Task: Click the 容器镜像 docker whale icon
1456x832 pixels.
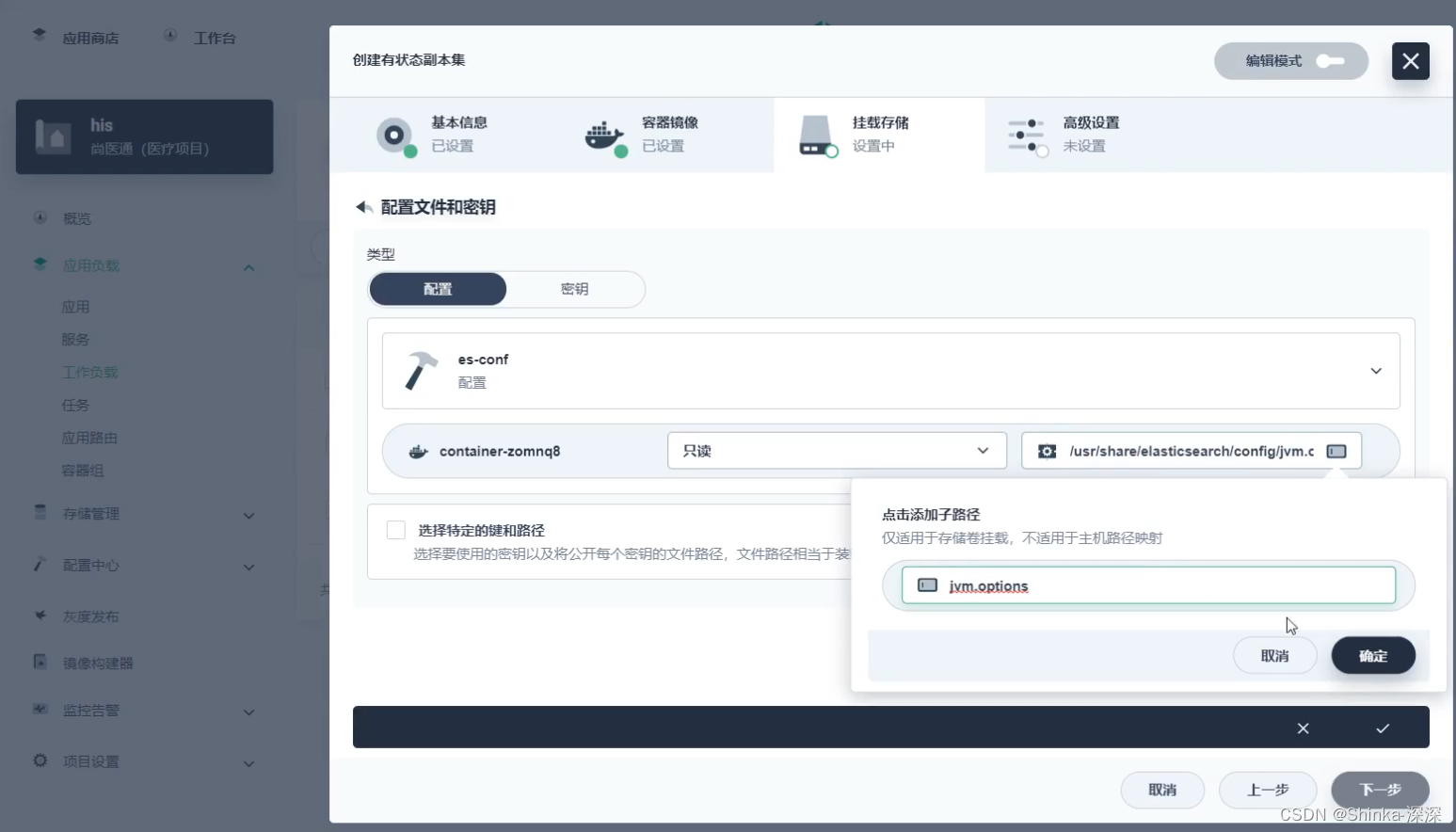Action: 605,136
